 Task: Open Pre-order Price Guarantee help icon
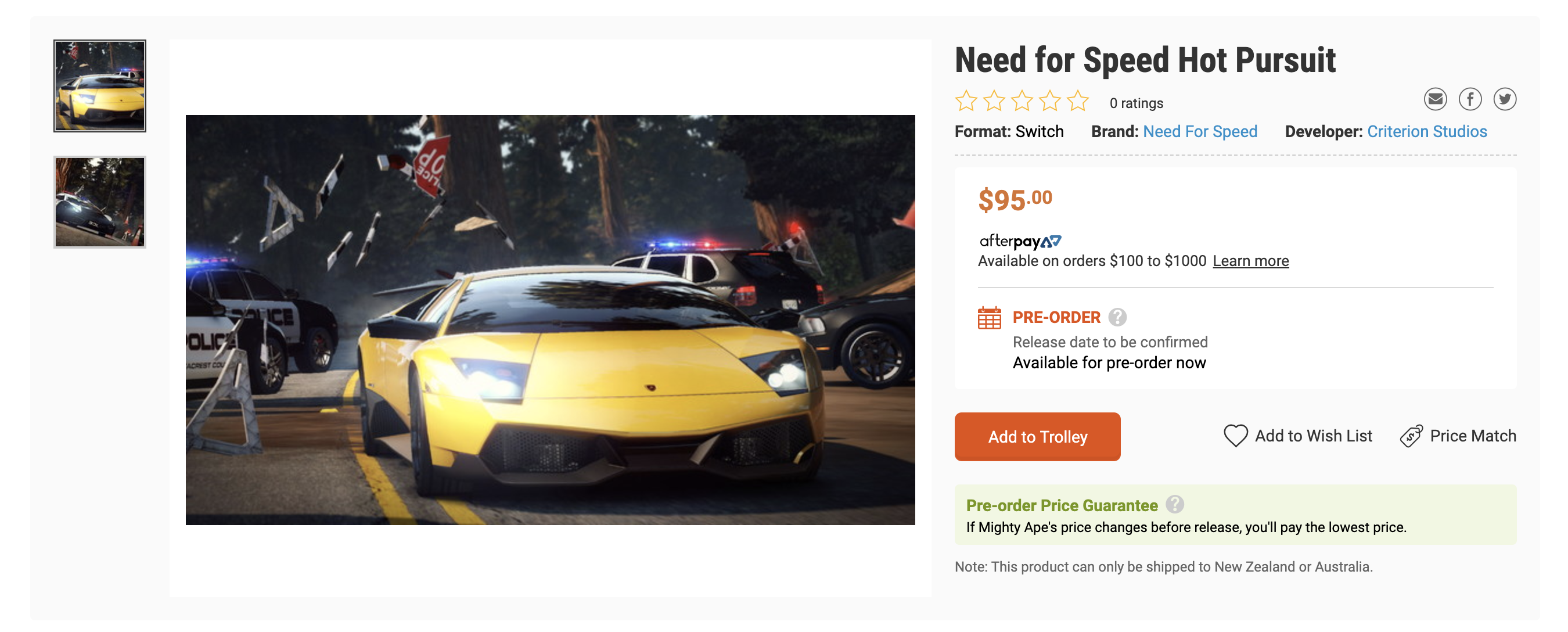coord(1174,505)
